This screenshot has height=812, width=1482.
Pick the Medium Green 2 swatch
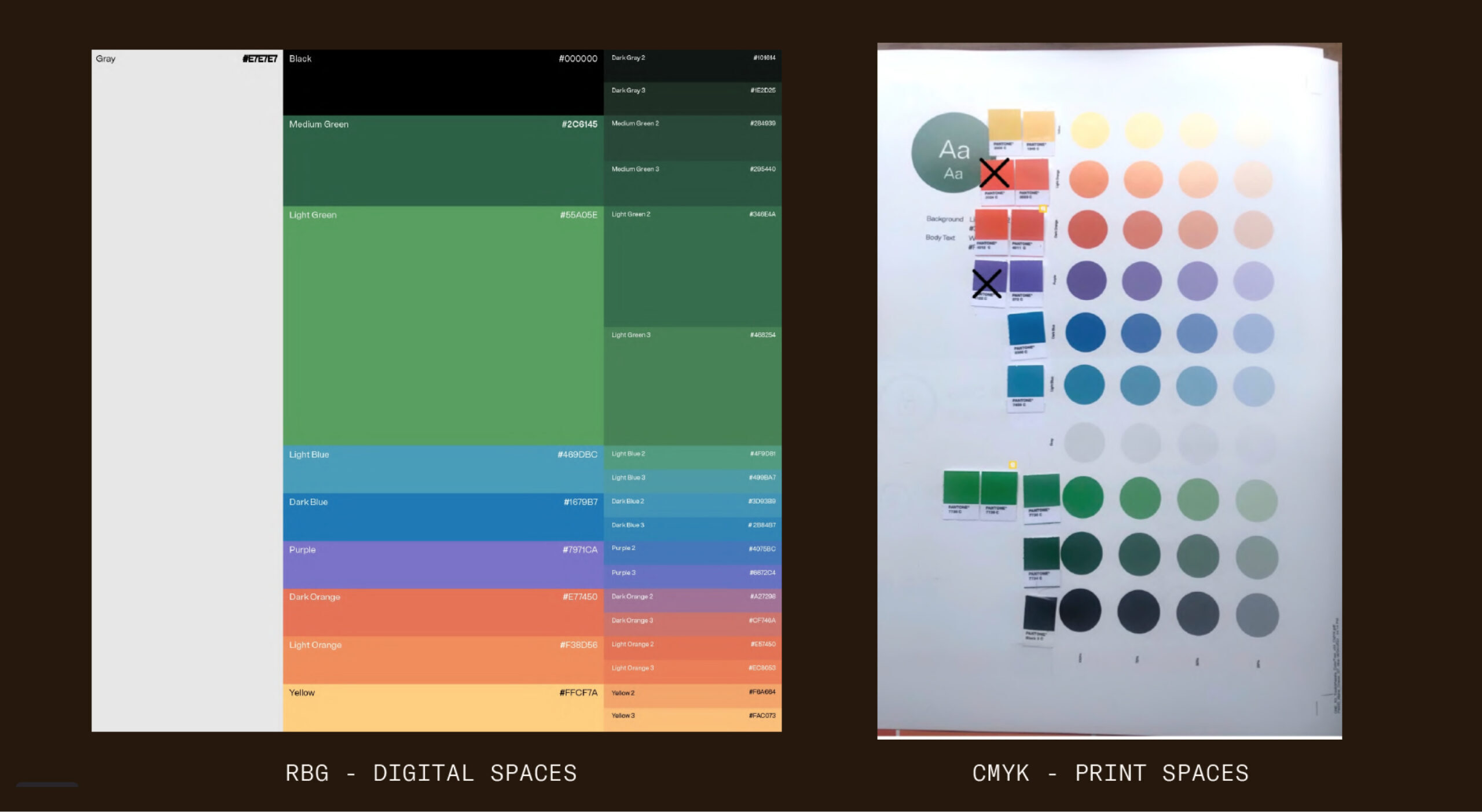point(692,138)
